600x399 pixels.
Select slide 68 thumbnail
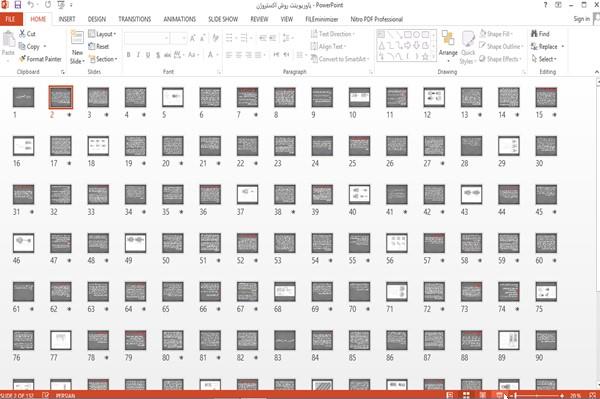285,292
